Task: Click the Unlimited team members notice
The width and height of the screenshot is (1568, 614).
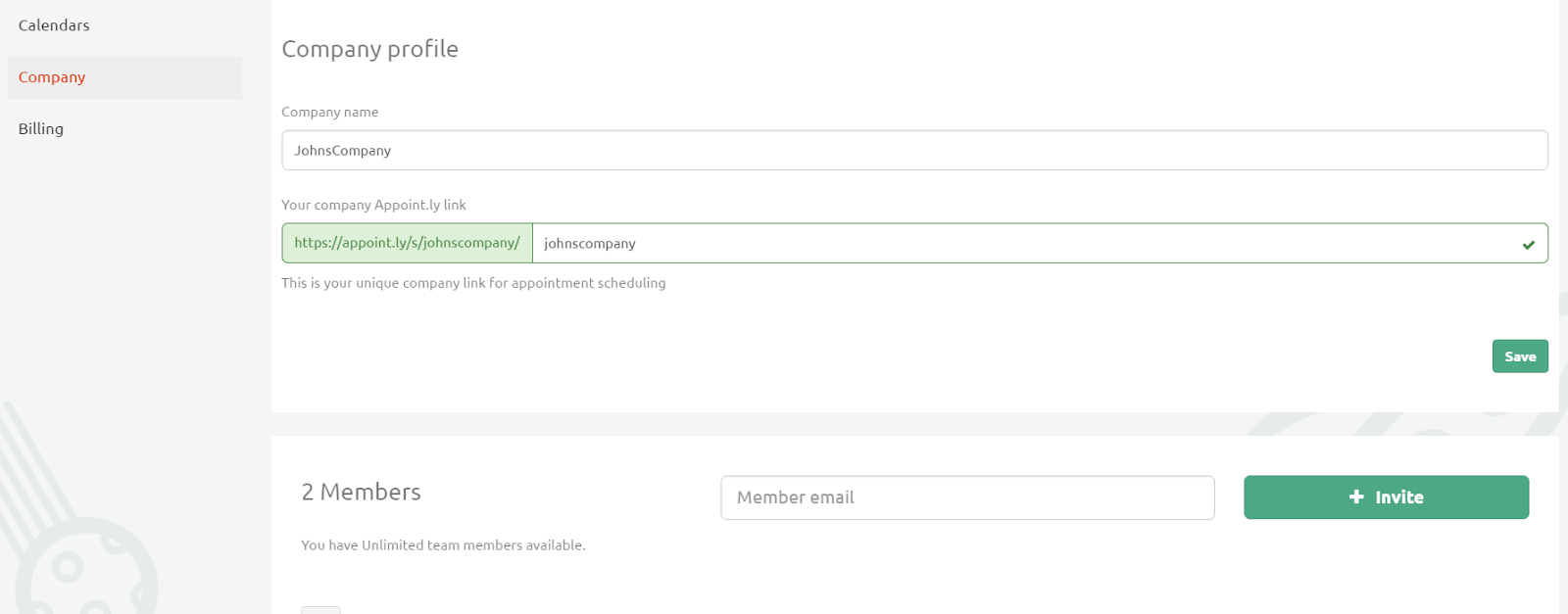Action: (443, 545)
